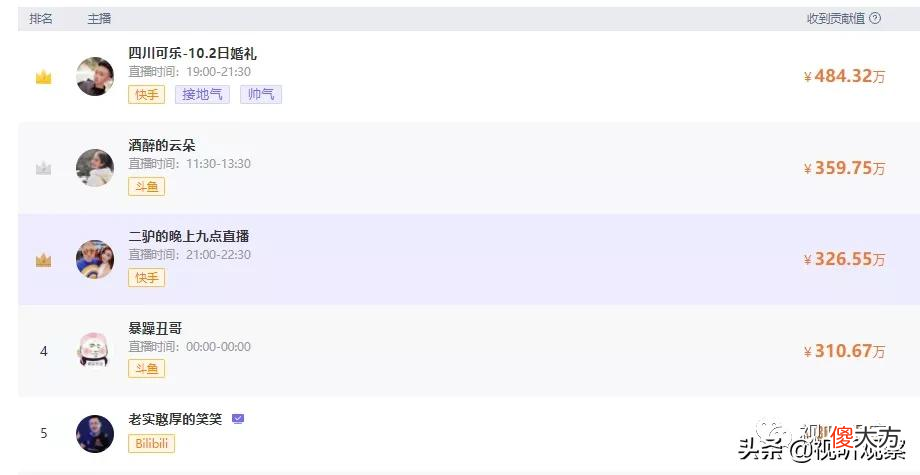Click broadcast time 21:00-22:30

[x=218, y=255]
